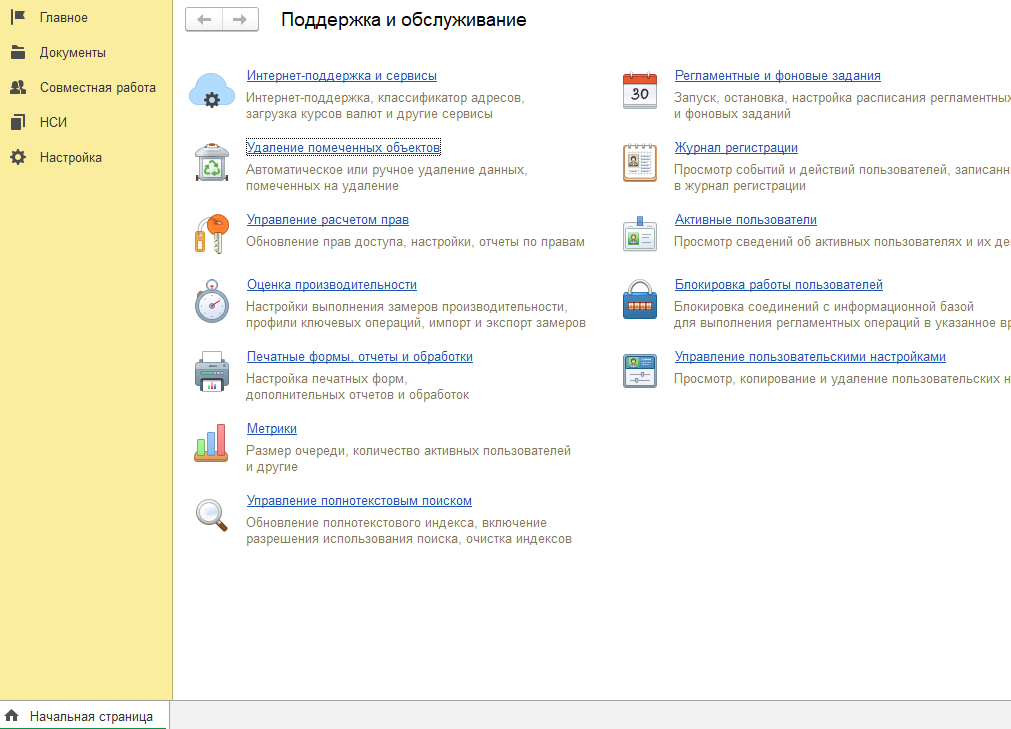The height and width of the screenshot is (729, 1011).
Task: Open the Журнал регистрации link
Action: click(x=736, y=148)
